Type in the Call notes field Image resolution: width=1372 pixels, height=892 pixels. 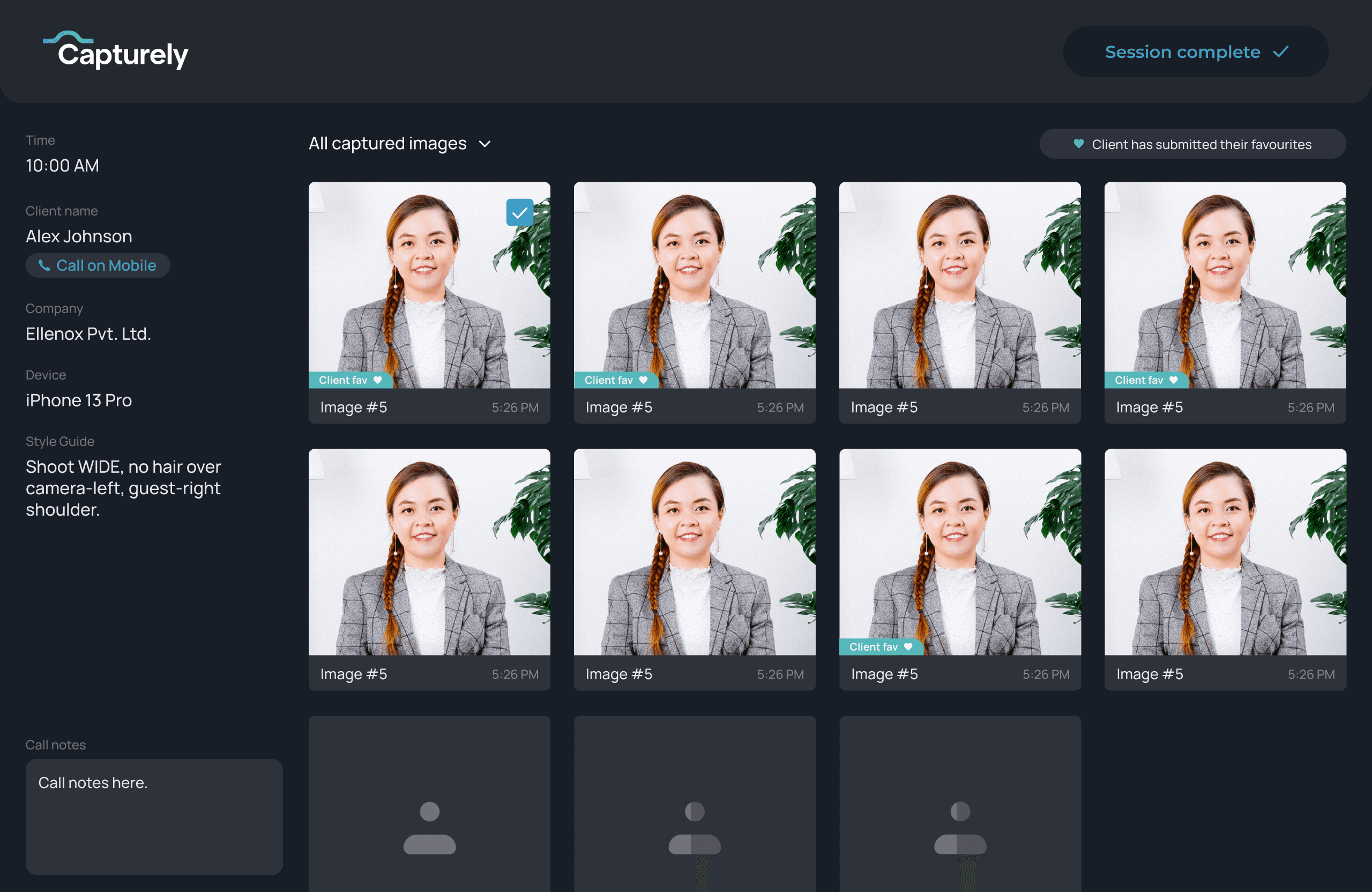coord(154,816)
